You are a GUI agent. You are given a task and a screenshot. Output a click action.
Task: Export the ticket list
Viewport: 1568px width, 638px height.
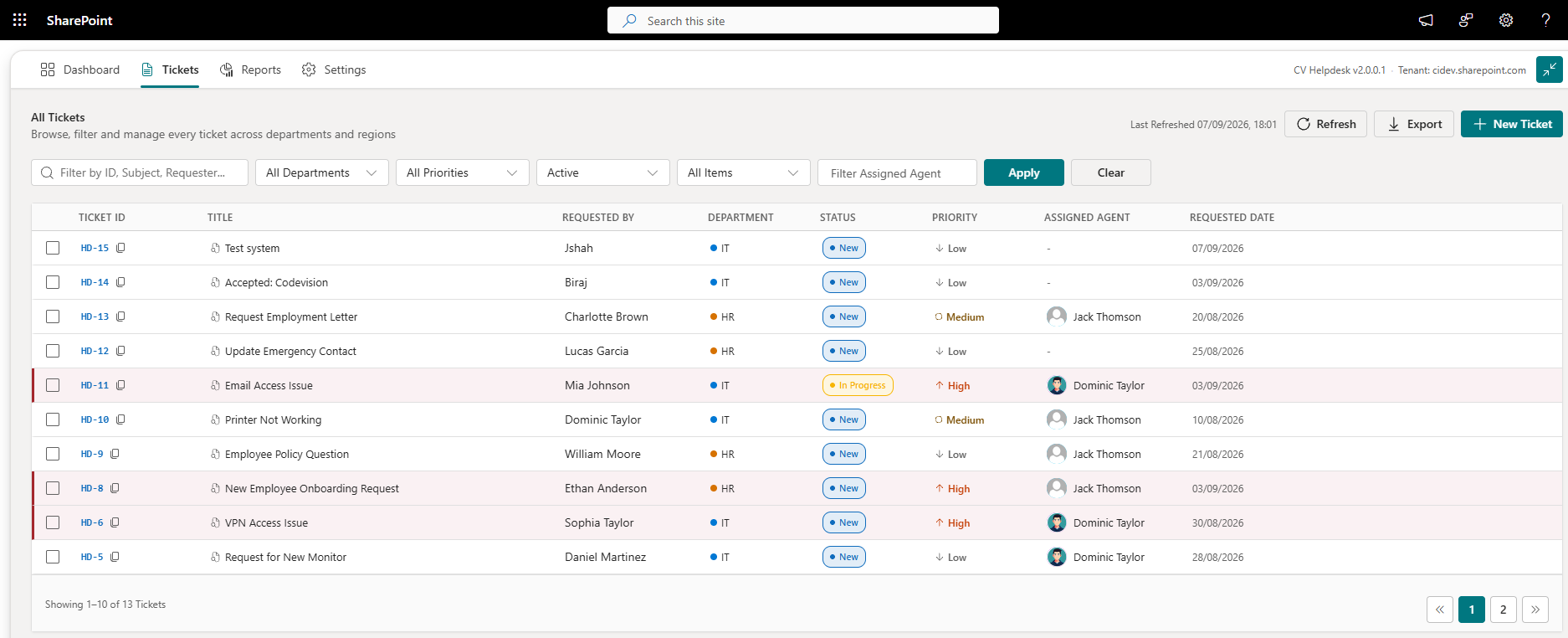pos(1414,124)
